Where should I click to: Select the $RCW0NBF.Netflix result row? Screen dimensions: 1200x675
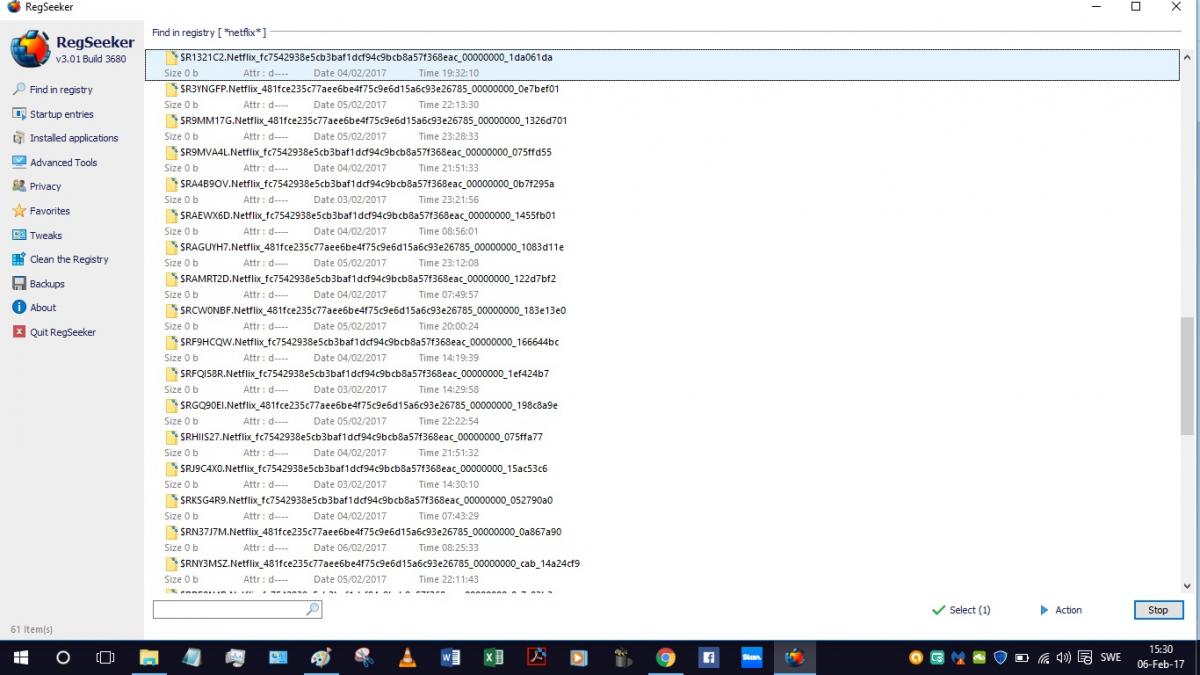tap(663, 318)
